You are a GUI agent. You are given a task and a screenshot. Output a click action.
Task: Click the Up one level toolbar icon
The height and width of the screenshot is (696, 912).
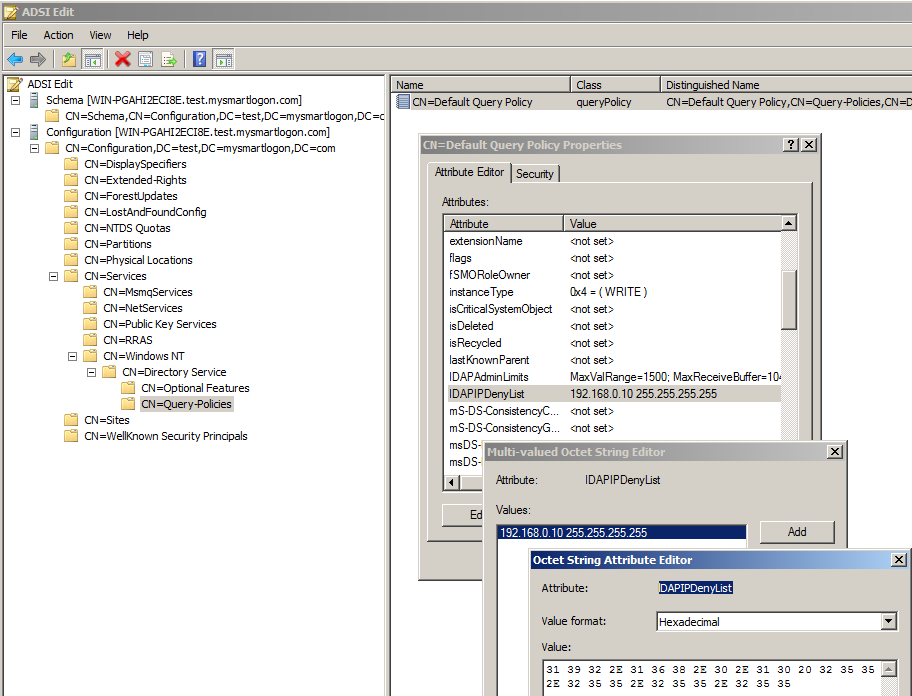point(69,59)
